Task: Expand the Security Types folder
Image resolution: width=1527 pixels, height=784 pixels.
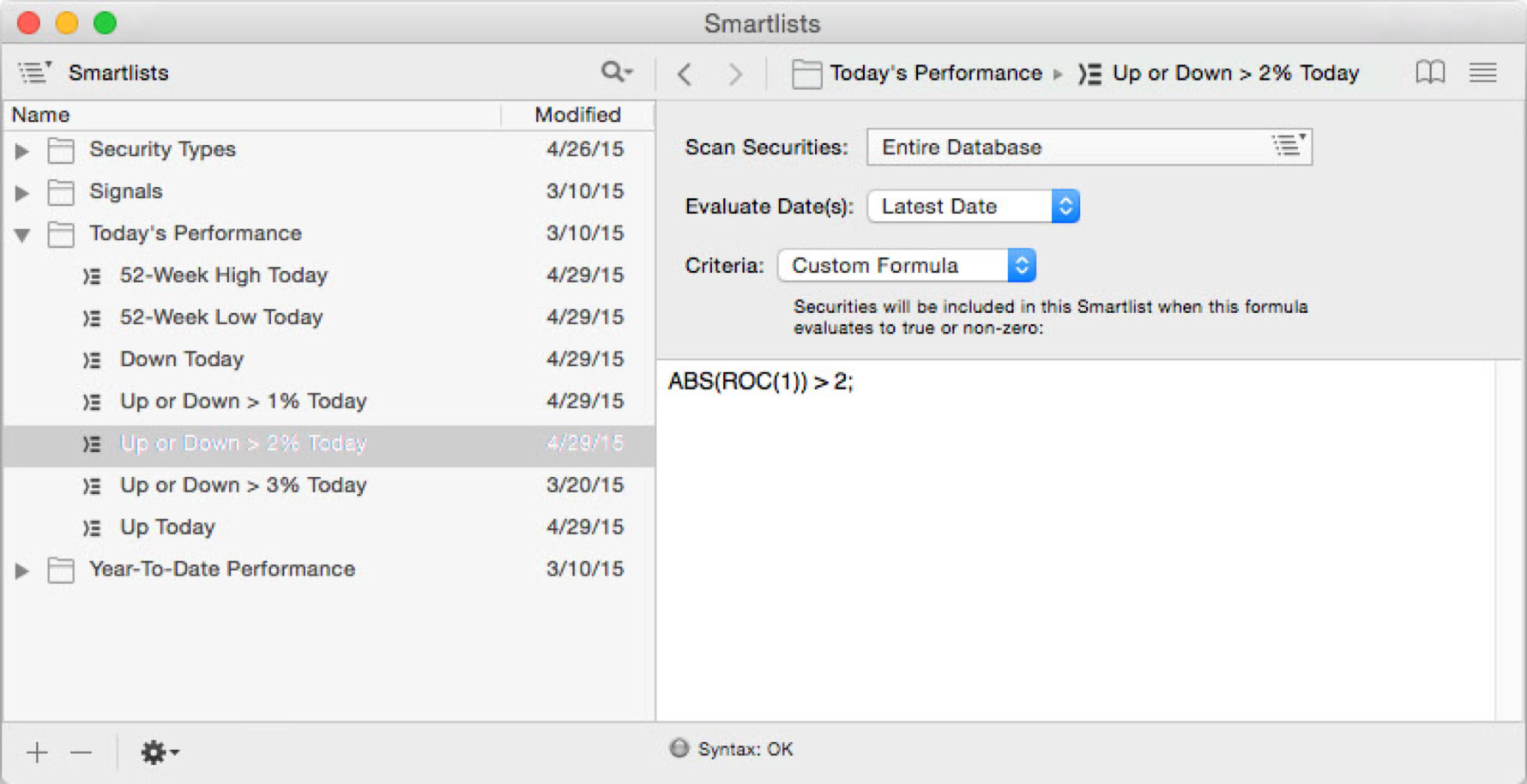Action: point(21,150)
